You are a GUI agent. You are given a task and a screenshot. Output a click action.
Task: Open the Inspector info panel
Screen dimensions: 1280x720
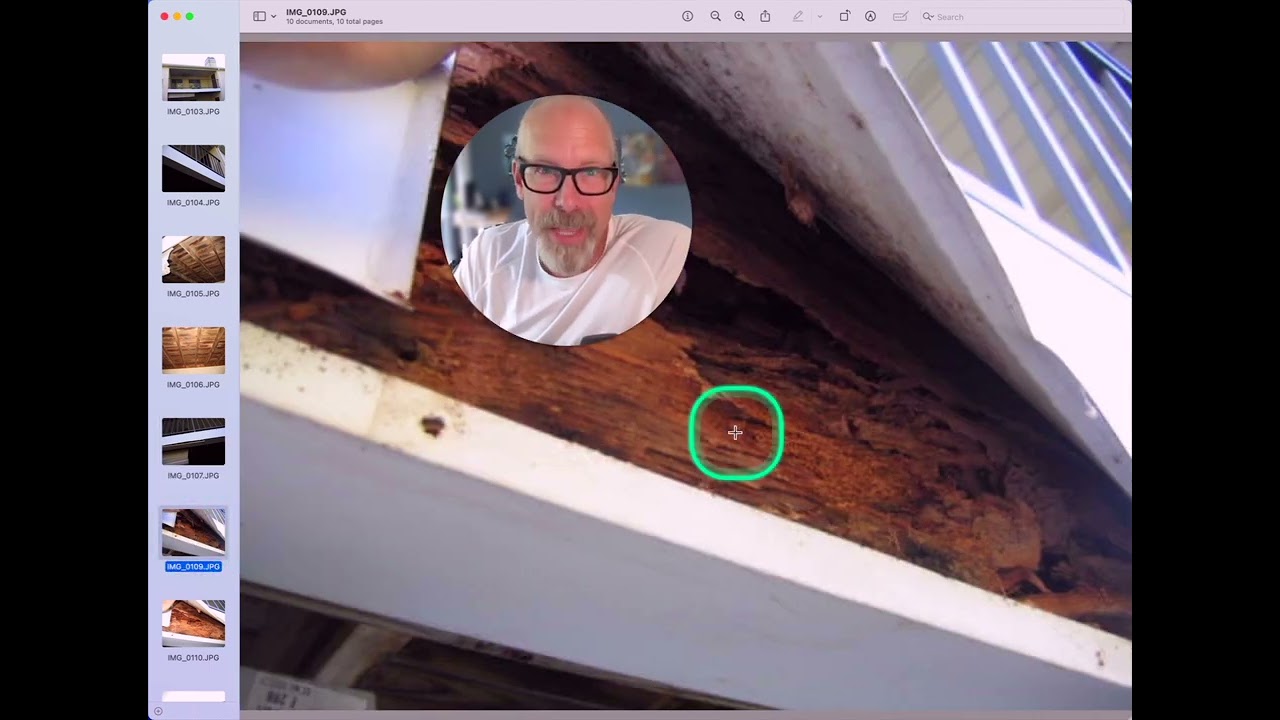click(x=687, y=16)
